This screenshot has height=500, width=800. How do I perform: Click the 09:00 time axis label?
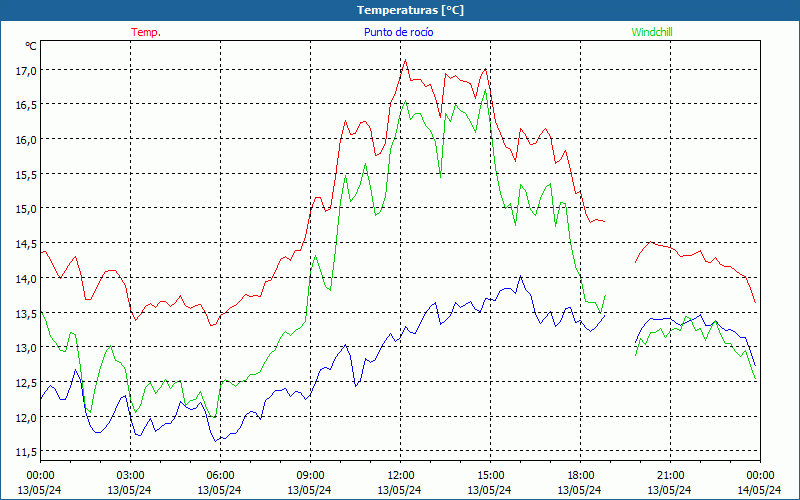pos(310,476)
